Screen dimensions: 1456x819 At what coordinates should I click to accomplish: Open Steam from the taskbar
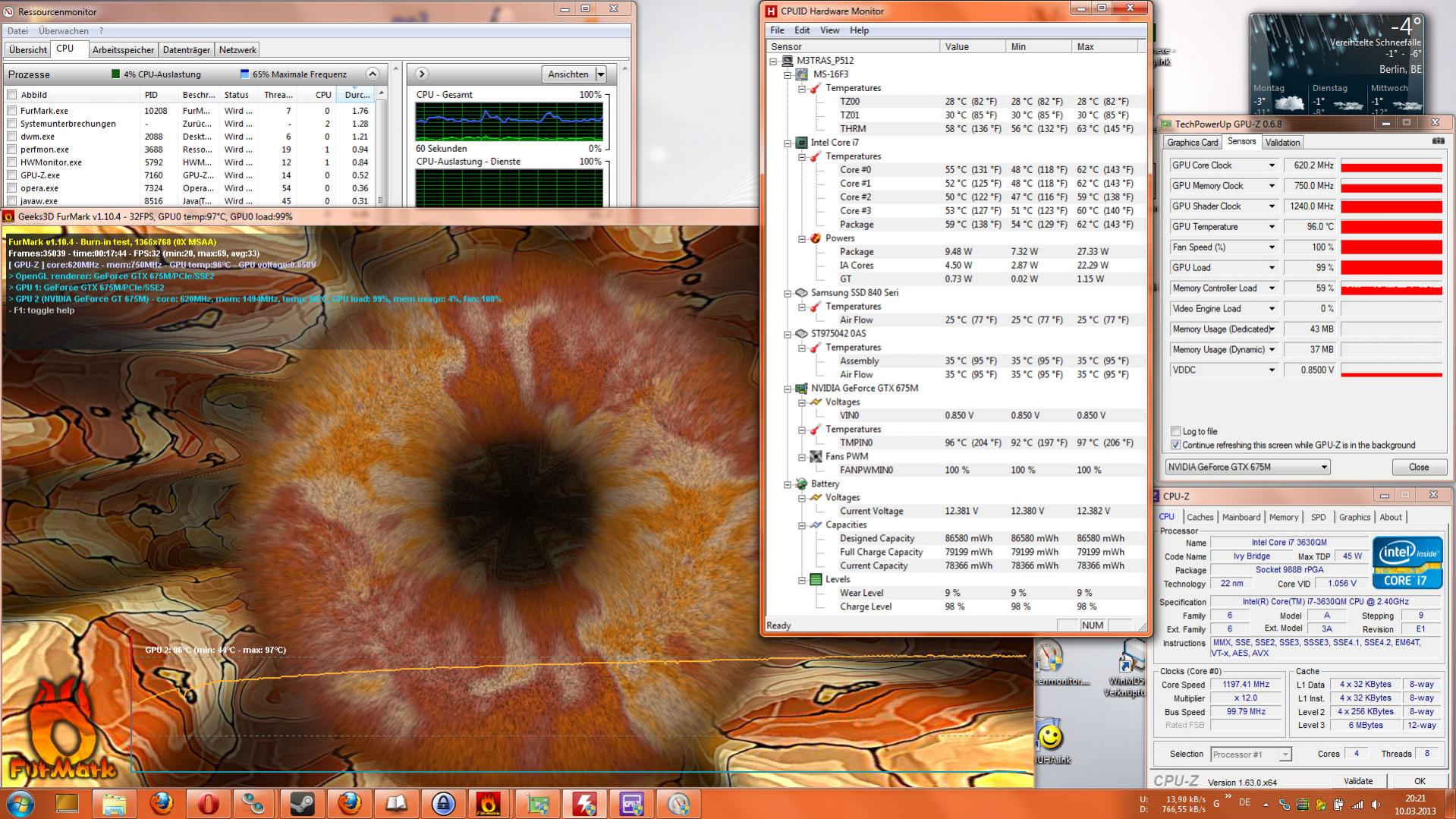pyautogui.click(x=302, y=803)
